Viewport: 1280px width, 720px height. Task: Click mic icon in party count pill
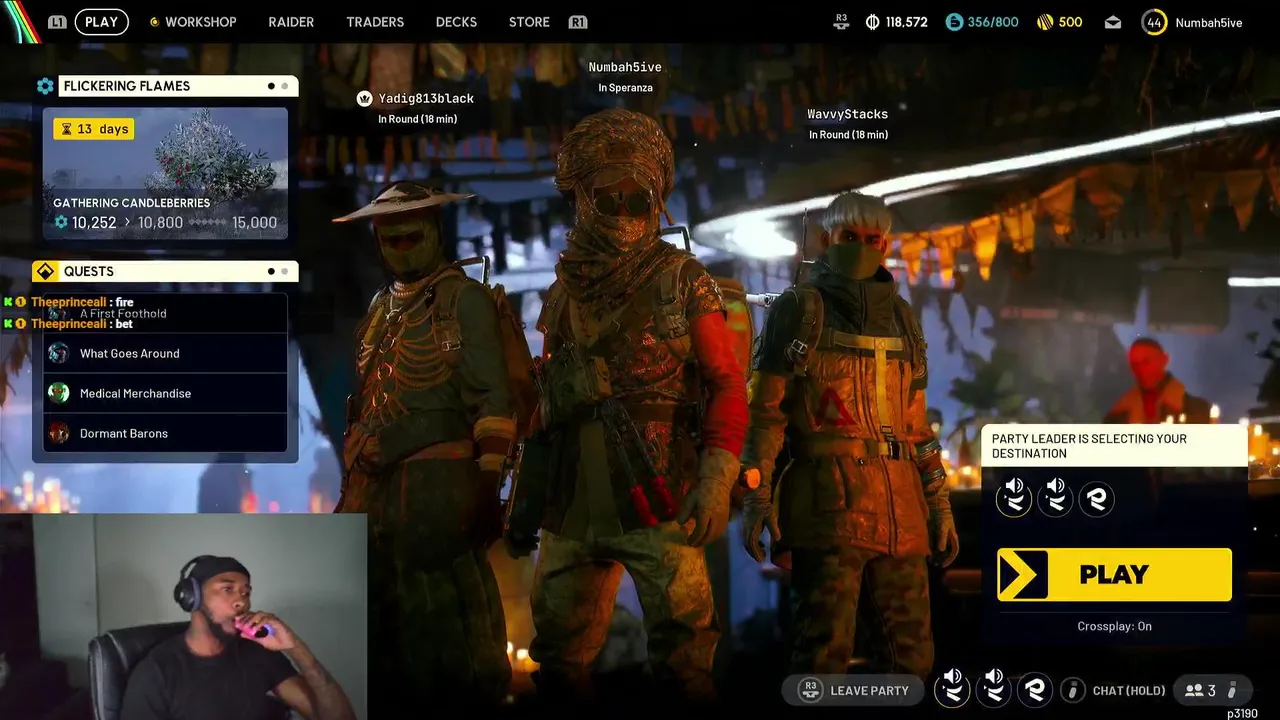tap(1233, 690)
